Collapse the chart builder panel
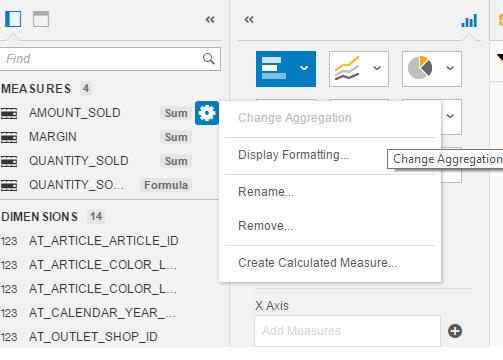The height and width of the screenshot is (360, 503). (249, 20)
